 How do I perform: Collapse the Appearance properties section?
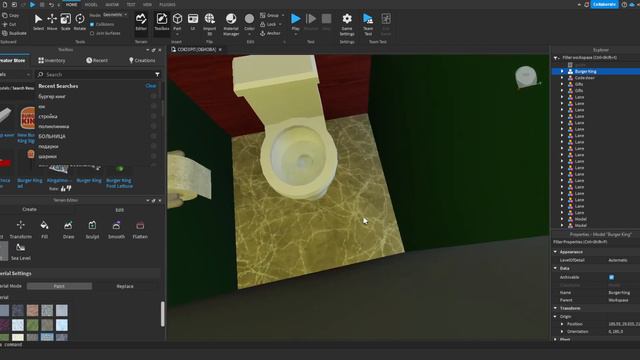[555, 252]
